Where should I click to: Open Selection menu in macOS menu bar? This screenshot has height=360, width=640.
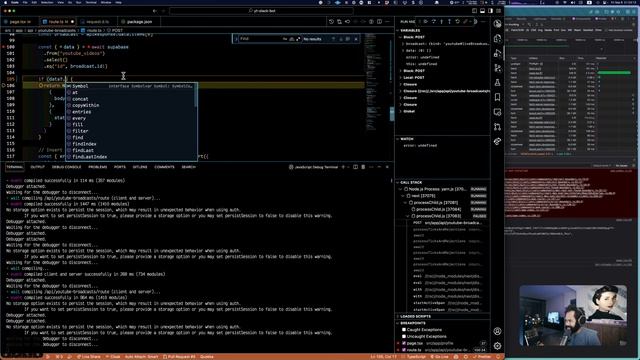47,2
